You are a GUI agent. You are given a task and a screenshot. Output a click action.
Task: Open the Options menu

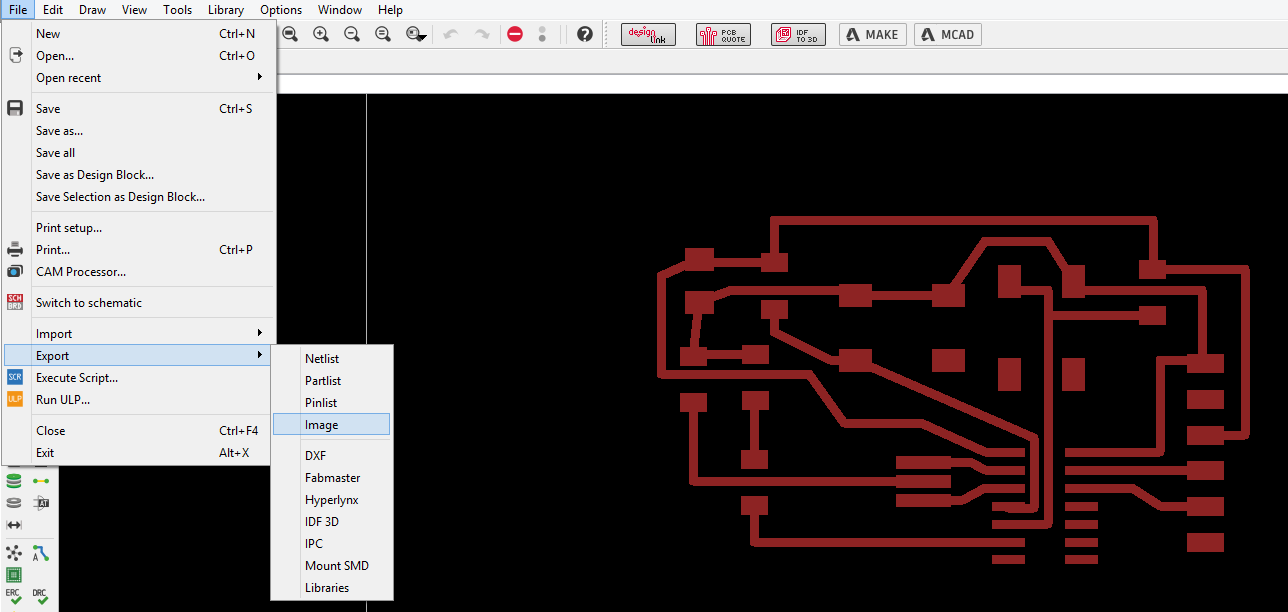click(281, 10)
